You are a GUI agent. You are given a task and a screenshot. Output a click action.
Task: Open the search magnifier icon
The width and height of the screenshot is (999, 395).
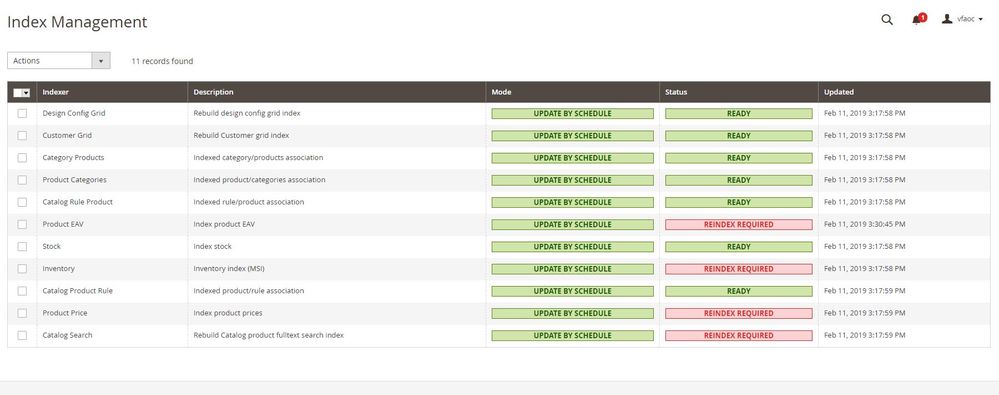pyautogui.click(x=887, y=20)
